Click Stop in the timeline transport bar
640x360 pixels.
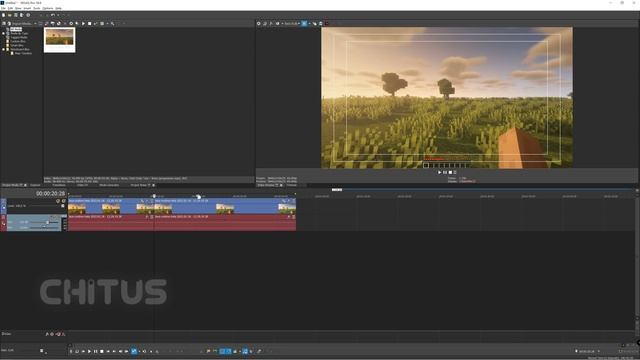[102, 351]
